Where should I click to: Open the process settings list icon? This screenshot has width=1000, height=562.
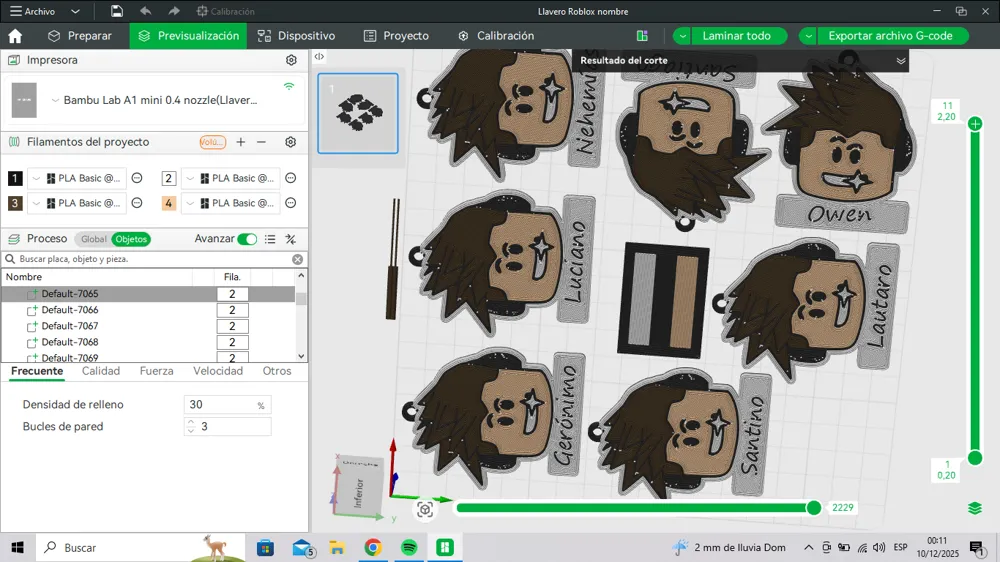click(x=270, y=239)
